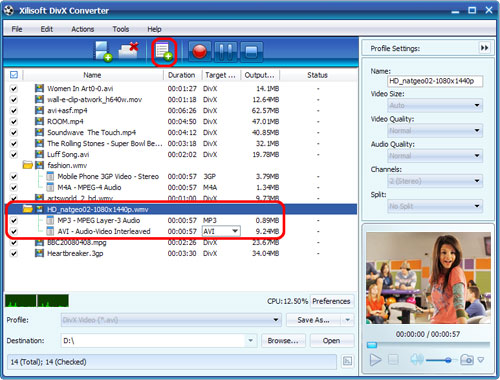
Task: Click the Add Profile toolbar icon
Action: [x=164, y=52]
